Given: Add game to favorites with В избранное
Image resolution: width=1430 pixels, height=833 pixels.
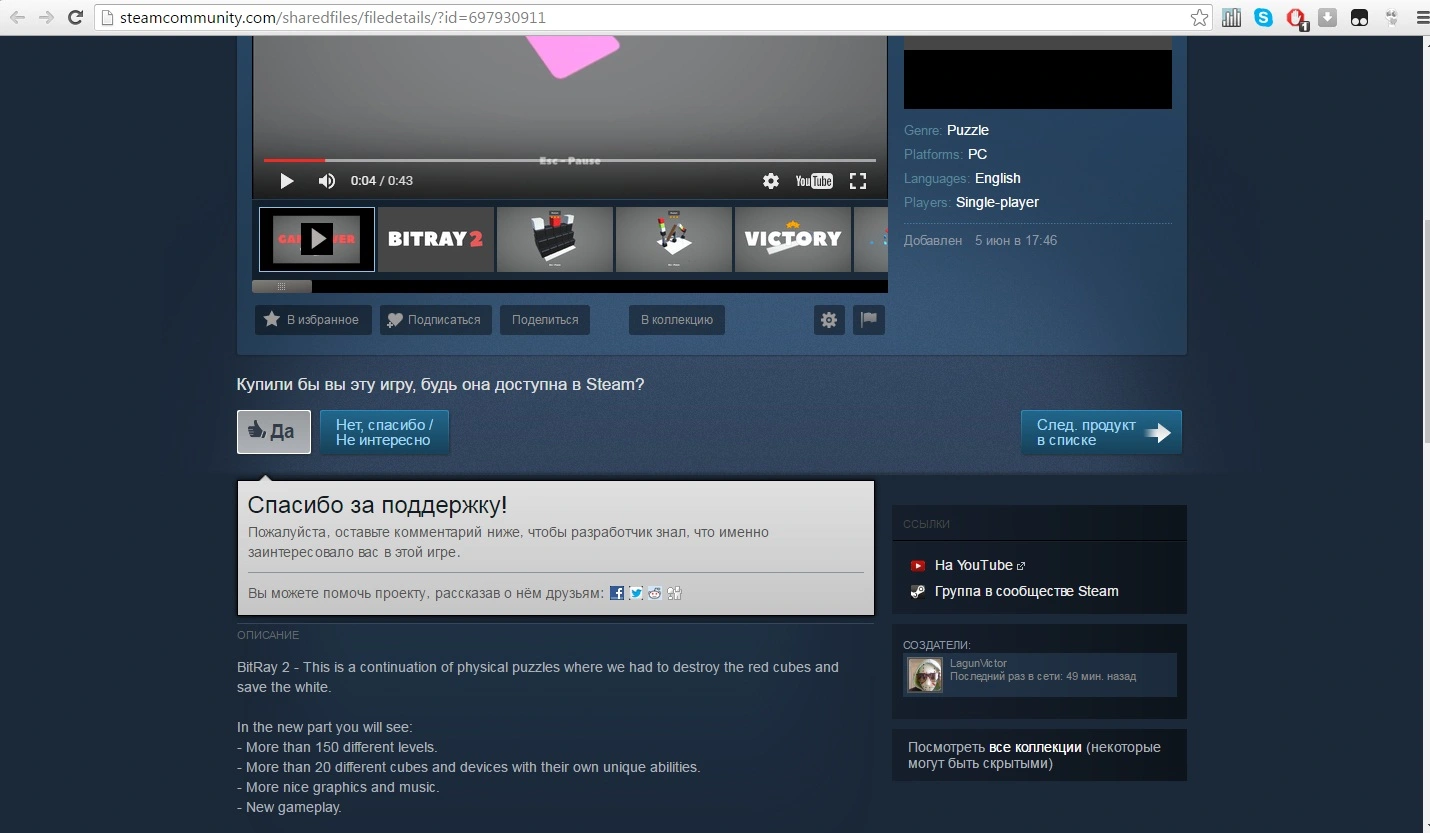Looking at the screenshot, I should [x=313, y=320].
